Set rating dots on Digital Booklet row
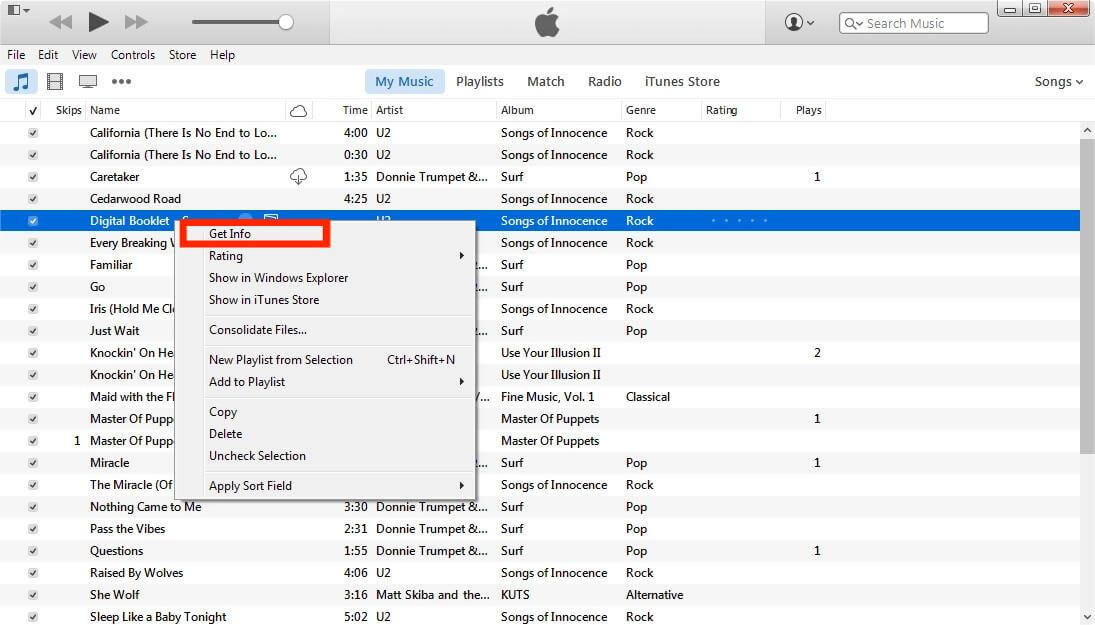Screen dimensions: 1095x625 tap(740, 221)
